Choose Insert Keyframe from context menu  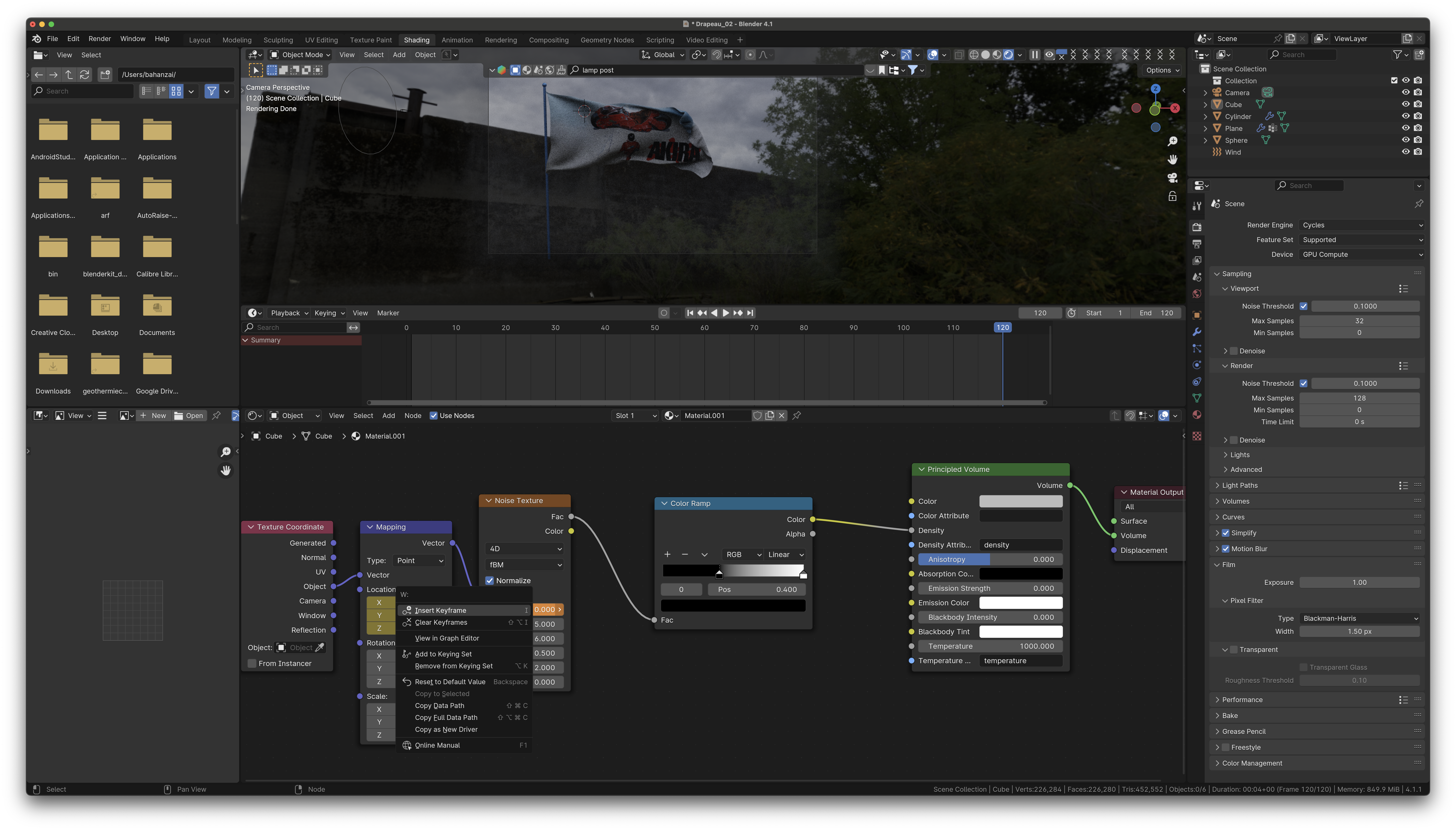[464, 610]
